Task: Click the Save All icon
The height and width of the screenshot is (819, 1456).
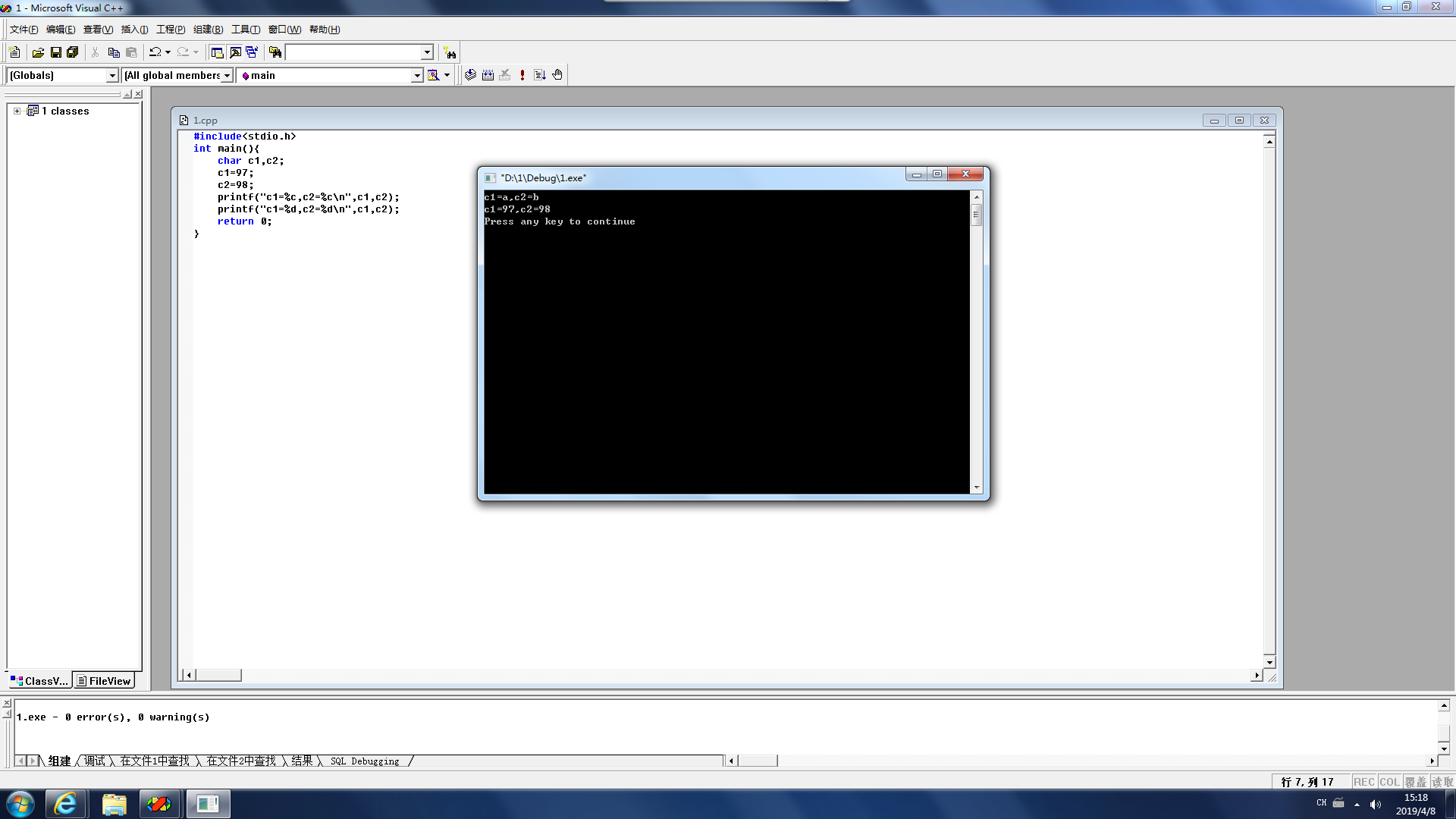Action: [73, 52]
